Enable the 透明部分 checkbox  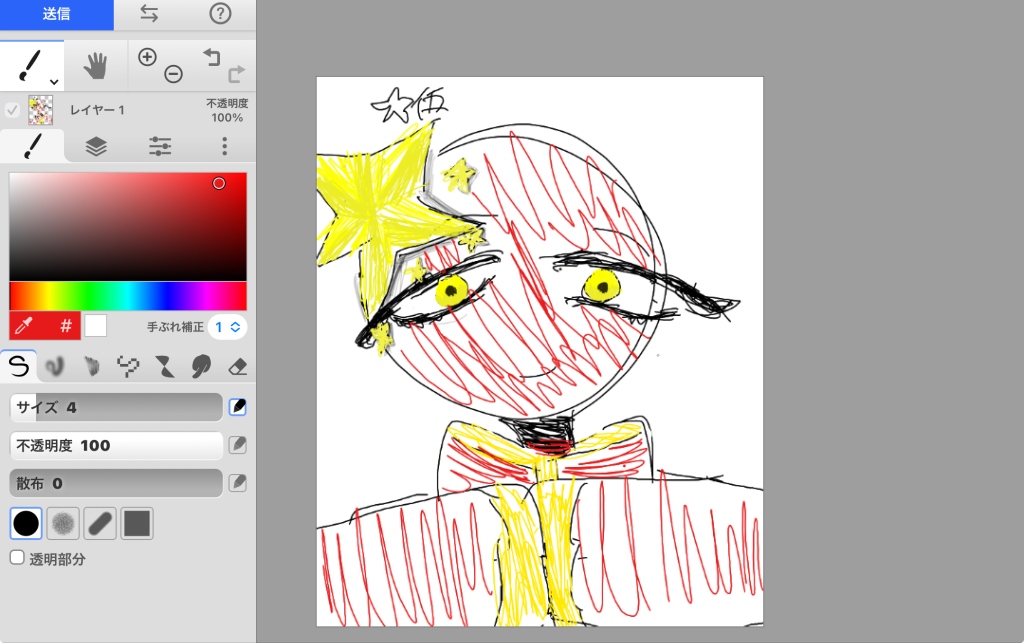point(18,558)
